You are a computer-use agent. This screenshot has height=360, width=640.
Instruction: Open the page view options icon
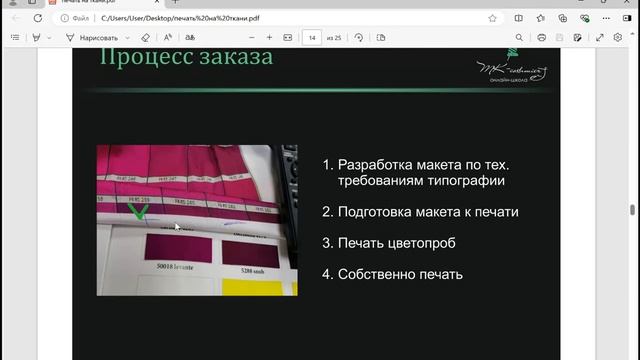pyautogui.click(x=381, y=38)
